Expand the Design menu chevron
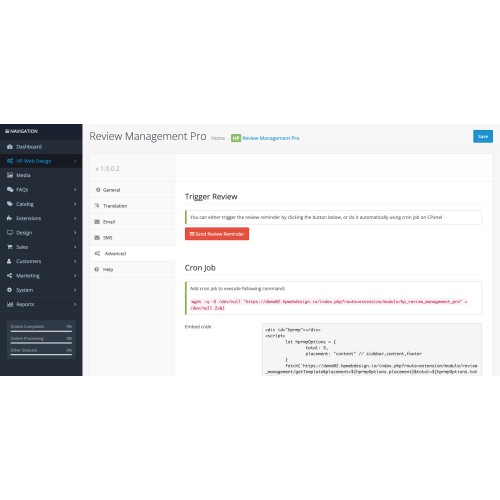This screenshot has width=500, height=500. tap(75, 232)
